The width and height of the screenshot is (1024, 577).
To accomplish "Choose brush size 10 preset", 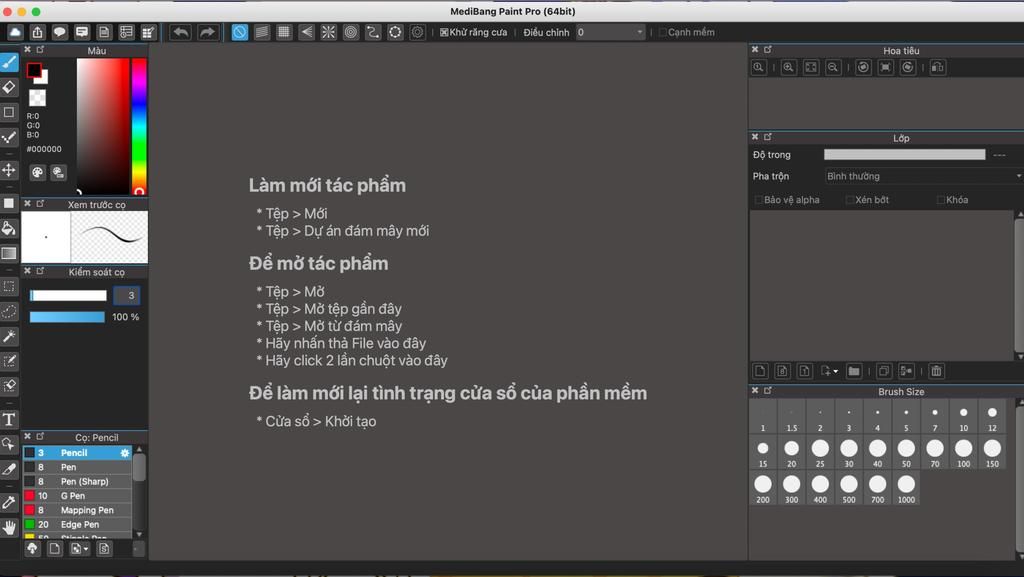I will tap(963, 417).
